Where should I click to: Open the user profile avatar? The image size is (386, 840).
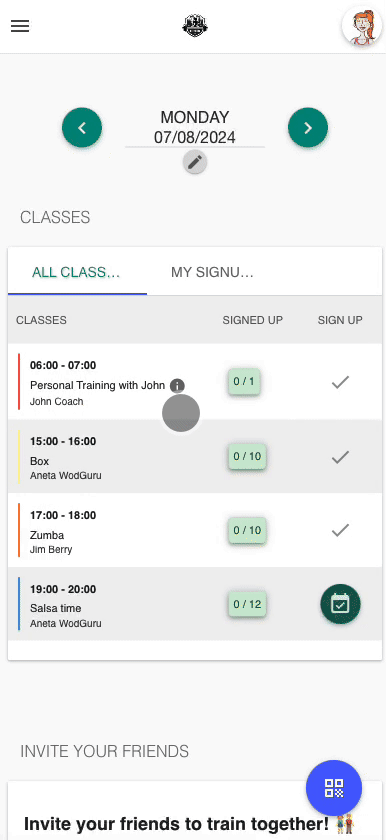tap(361, 26)
